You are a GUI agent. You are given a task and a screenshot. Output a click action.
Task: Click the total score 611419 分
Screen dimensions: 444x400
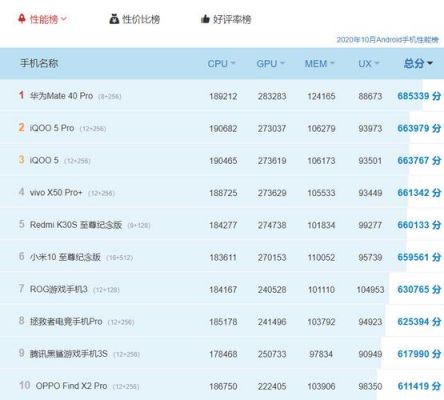click(419, 386)
